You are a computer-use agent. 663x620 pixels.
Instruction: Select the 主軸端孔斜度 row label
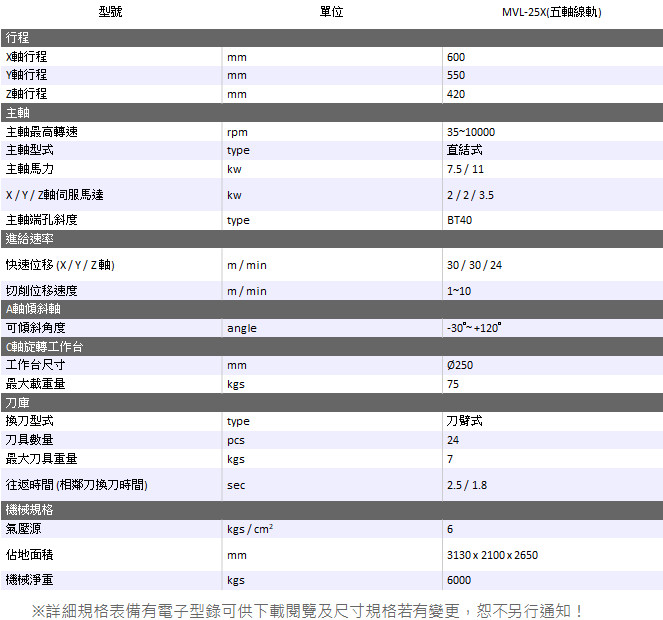point(41,220)
